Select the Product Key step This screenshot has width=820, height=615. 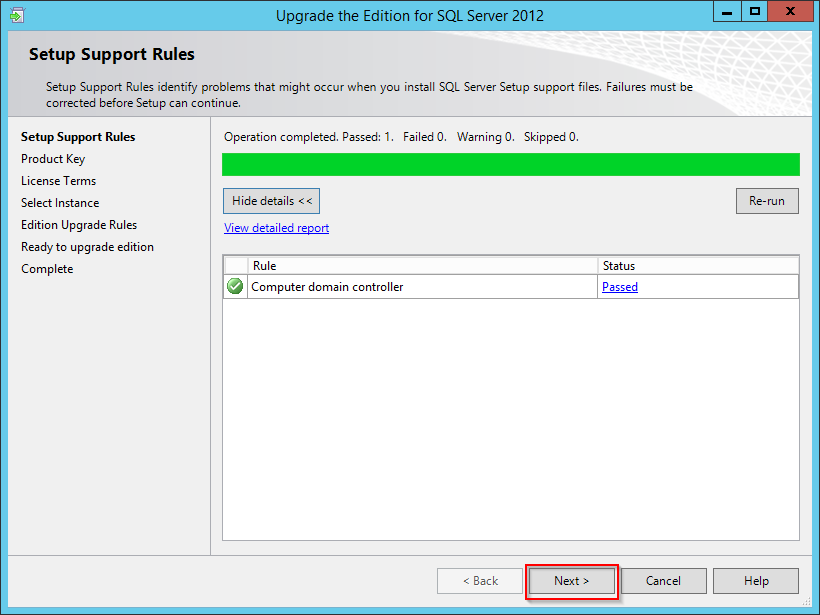[53, 159]
